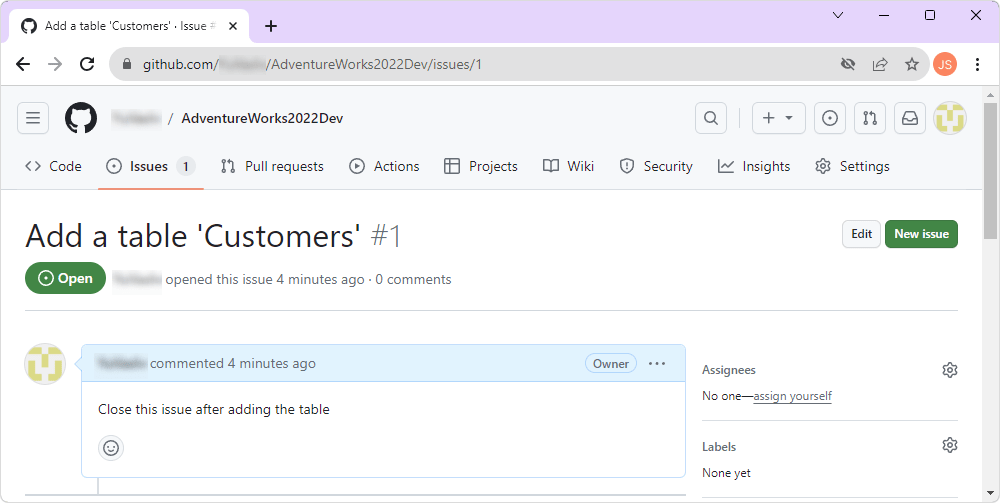
Task: Click the 'None yet' labels text
Action: [726, 473]
